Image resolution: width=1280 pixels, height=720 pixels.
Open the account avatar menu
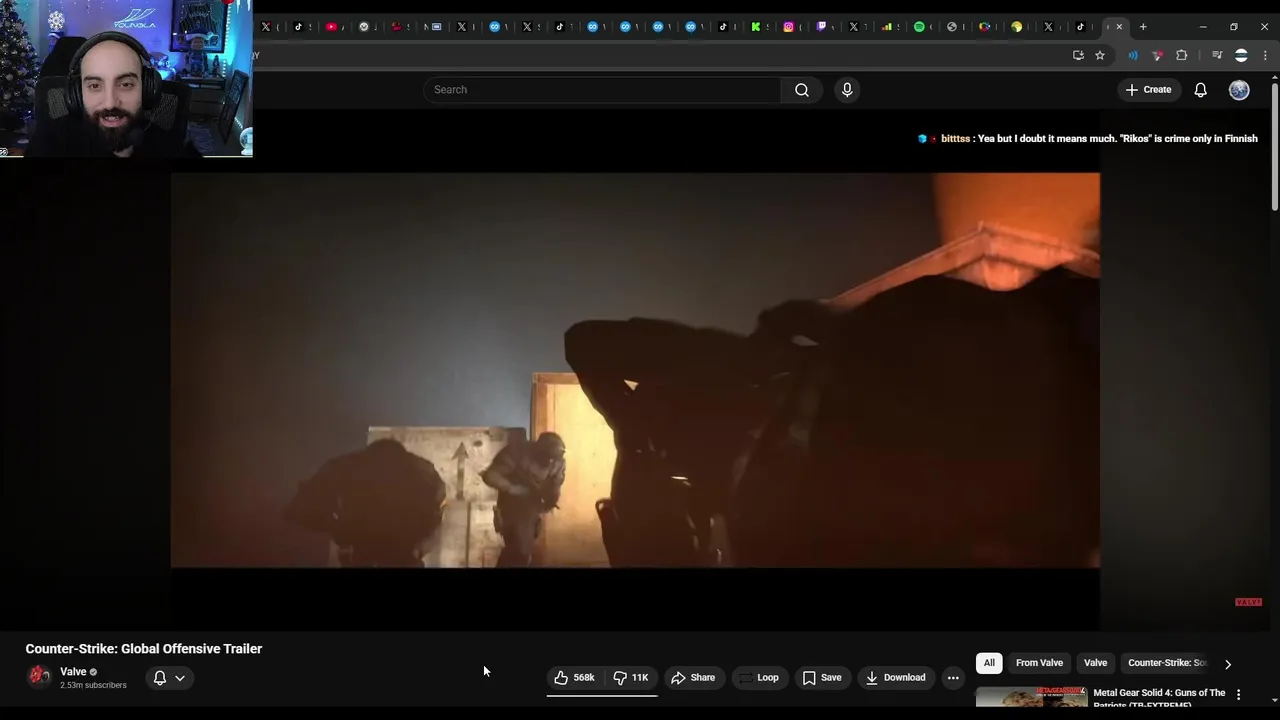click(1239, 90)
